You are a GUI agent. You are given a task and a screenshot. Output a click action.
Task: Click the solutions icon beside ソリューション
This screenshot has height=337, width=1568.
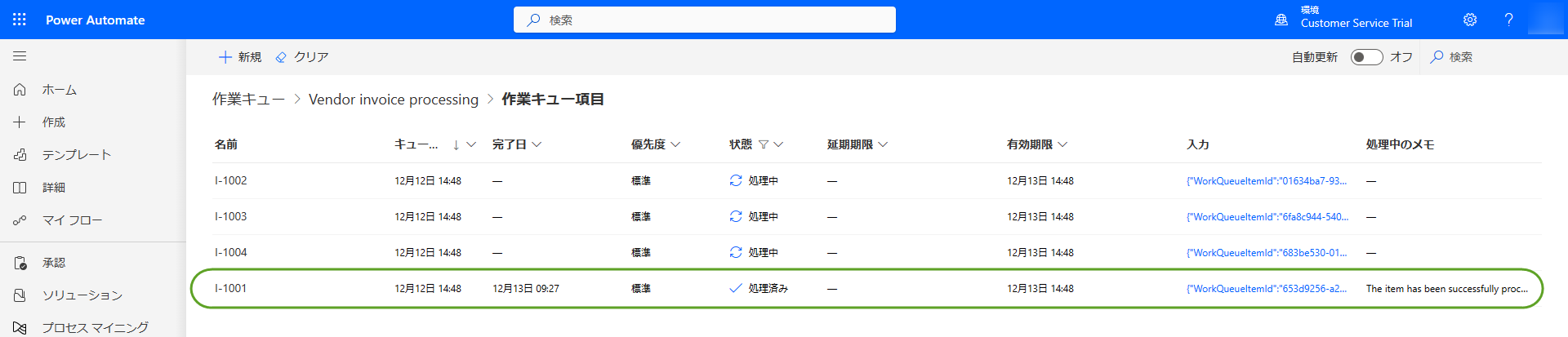click(20, 295)
